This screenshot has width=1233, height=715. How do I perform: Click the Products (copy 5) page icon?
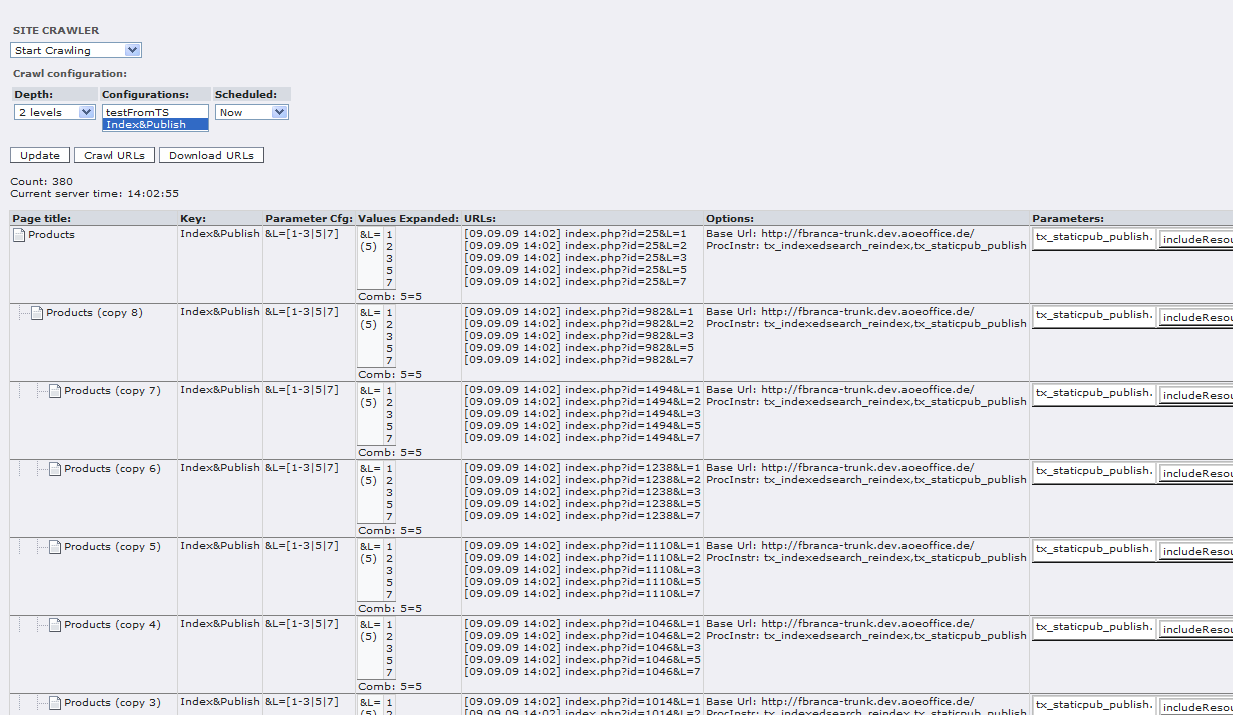coord(55,547)
